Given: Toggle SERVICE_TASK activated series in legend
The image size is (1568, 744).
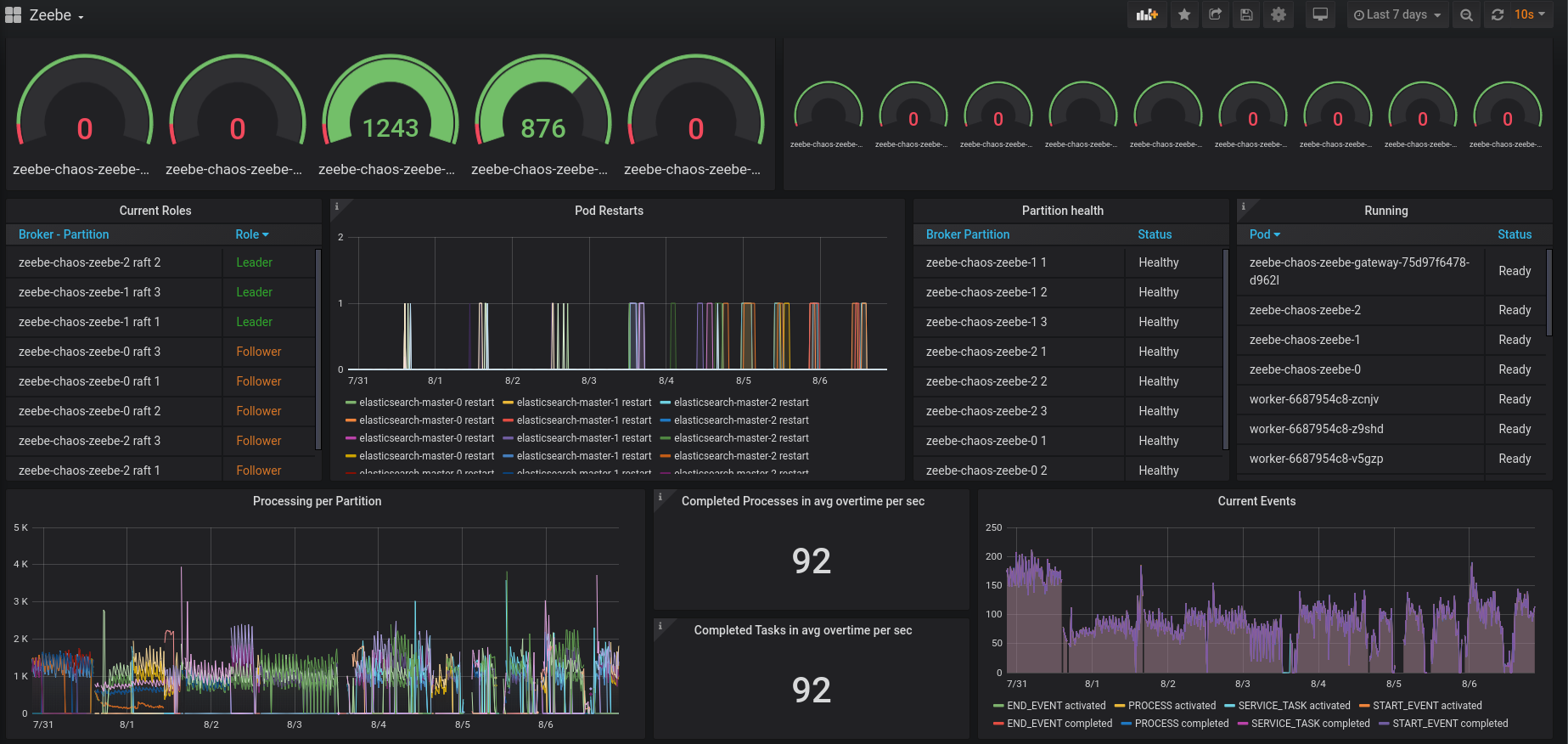Looking at the screenshot, I should [x=1294, y=706].
